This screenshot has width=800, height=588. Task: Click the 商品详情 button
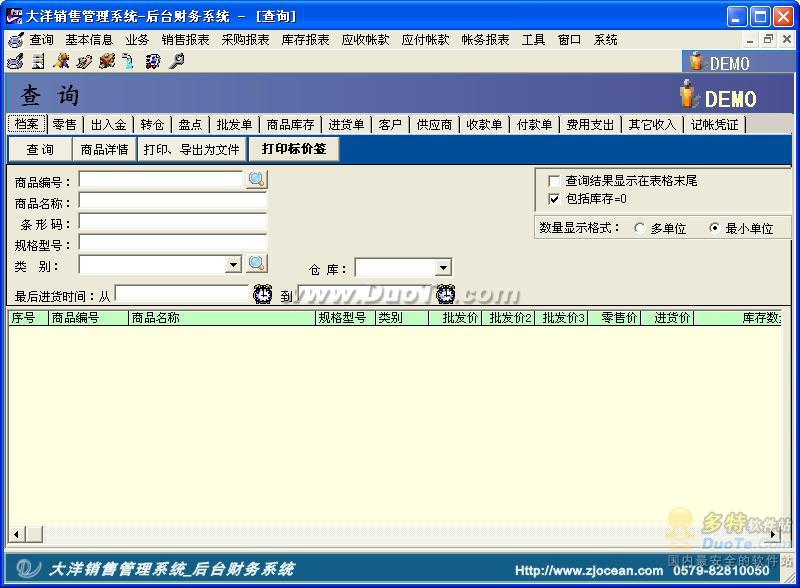(x=105, y=149)
